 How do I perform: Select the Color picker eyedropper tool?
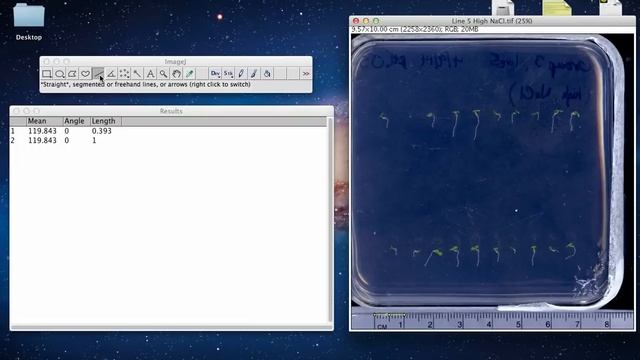coord(189,73)
